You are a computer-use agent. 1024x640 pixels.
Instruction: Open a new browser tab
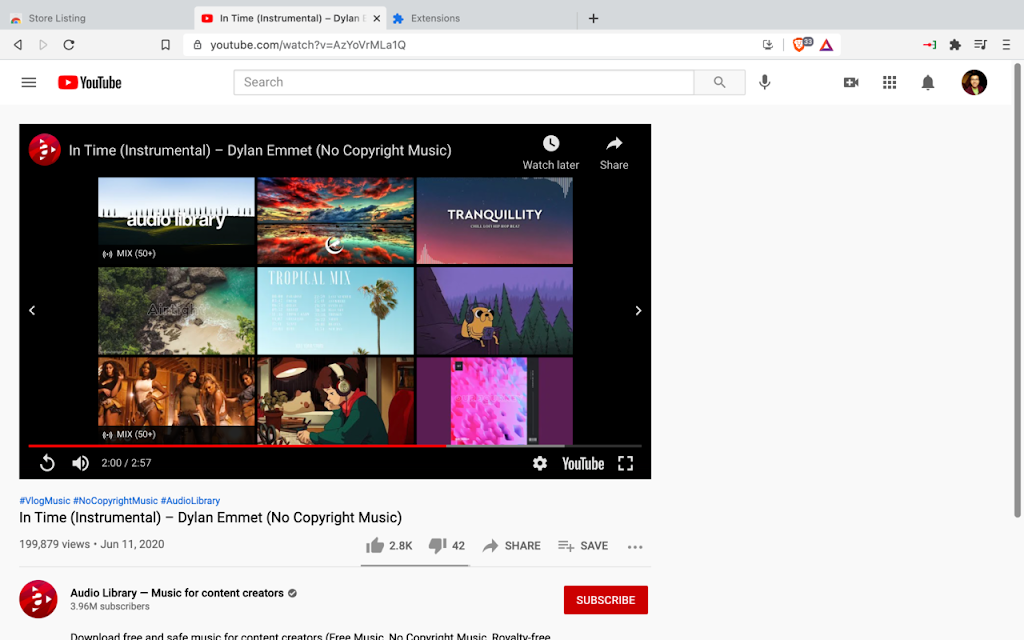tap(593, 18)
